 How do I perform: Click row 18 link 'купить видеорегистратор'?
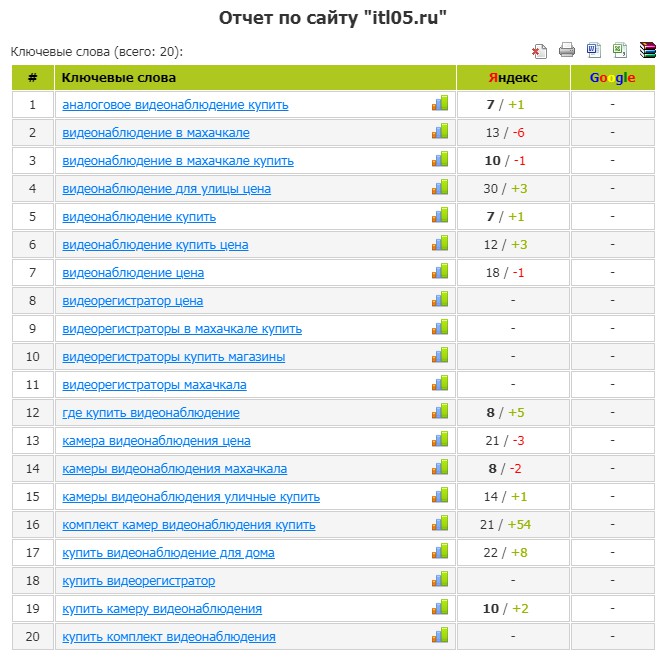click(138, 581)
